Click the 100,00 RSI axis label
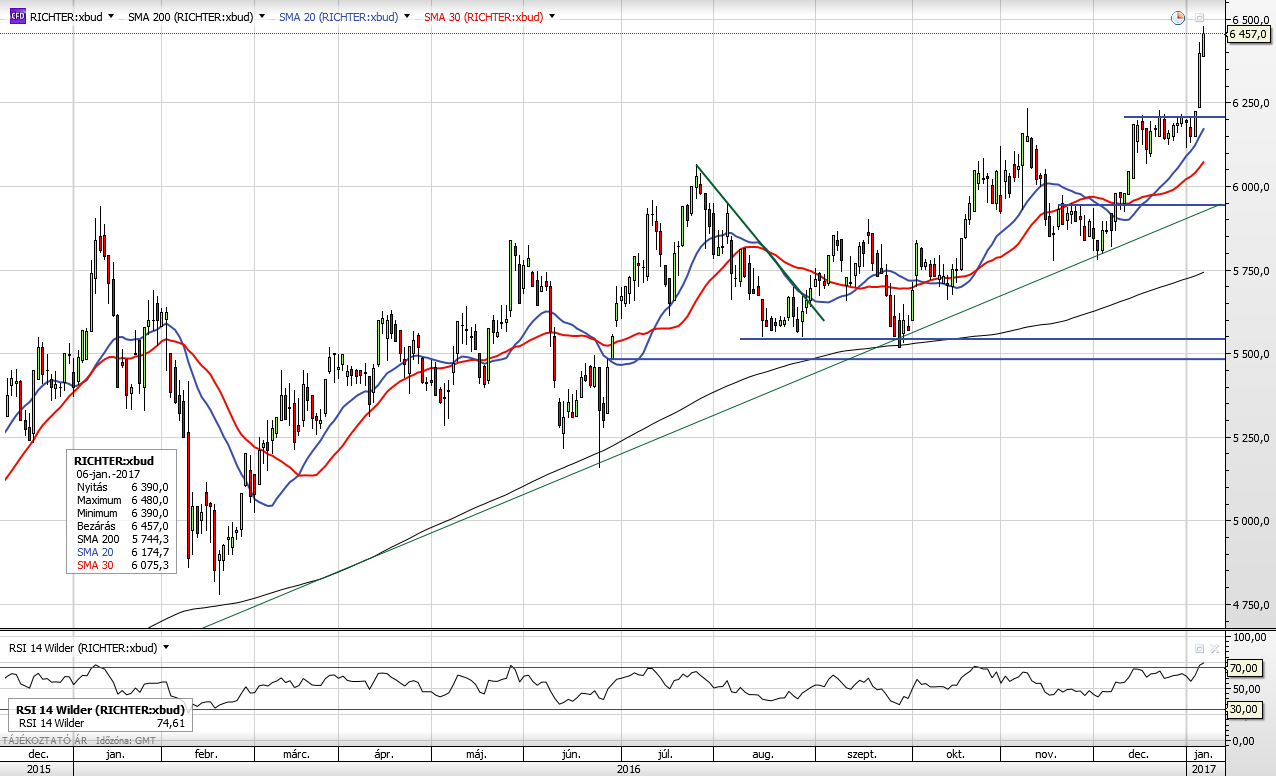This screenshot has width=1276, height=776. 1248,636
